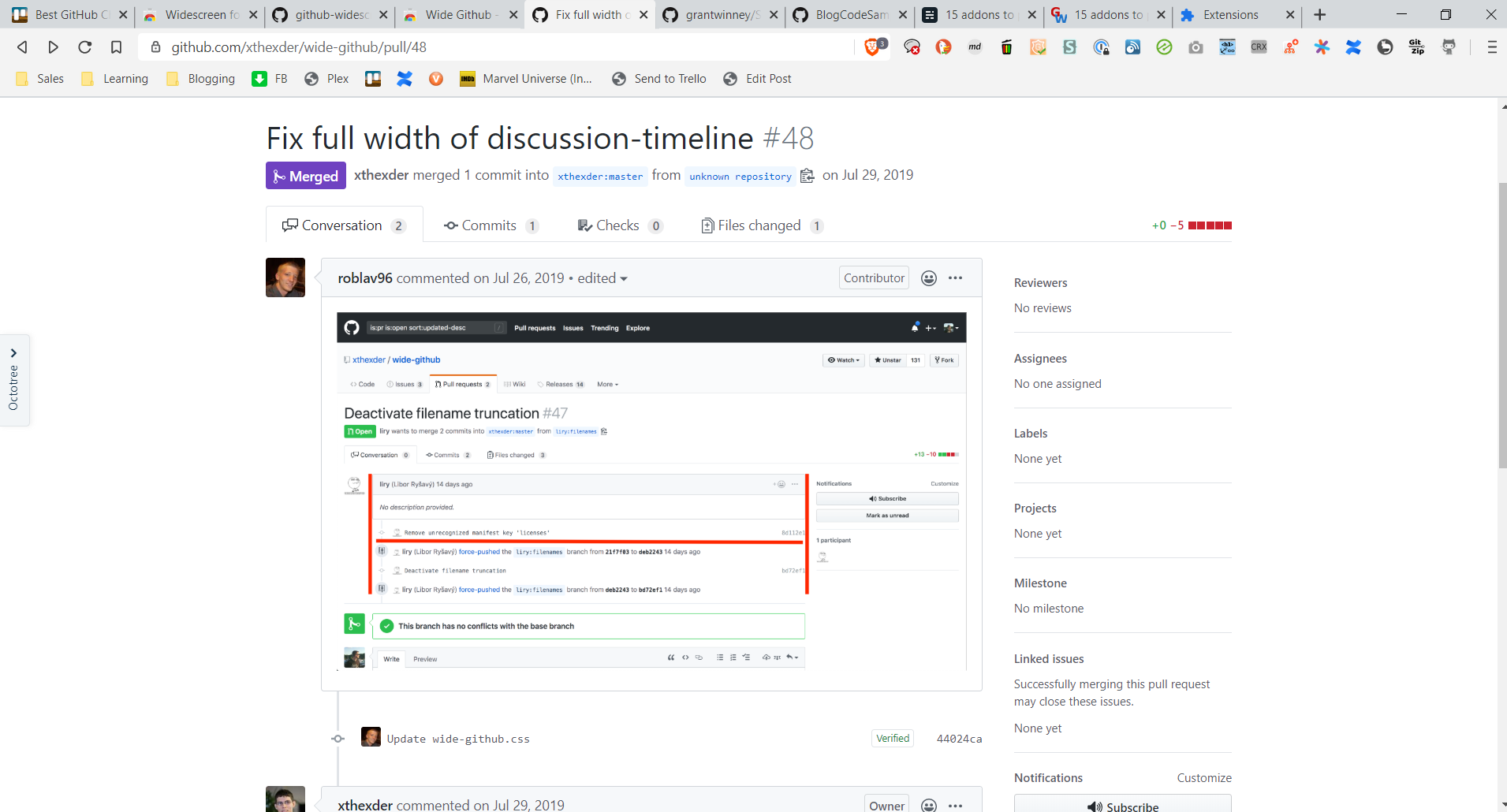This screenshot has height=812, width=1507.
Task: Switch to the Commits tab
Action: point(491,225)
